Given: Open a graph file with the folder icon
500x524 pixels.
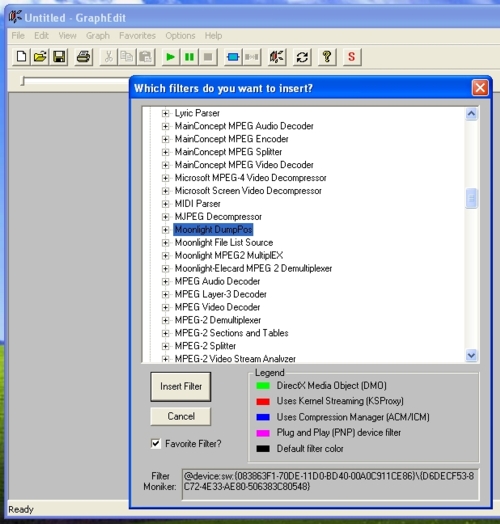Looking at the screenshot, I should (40, 57).
